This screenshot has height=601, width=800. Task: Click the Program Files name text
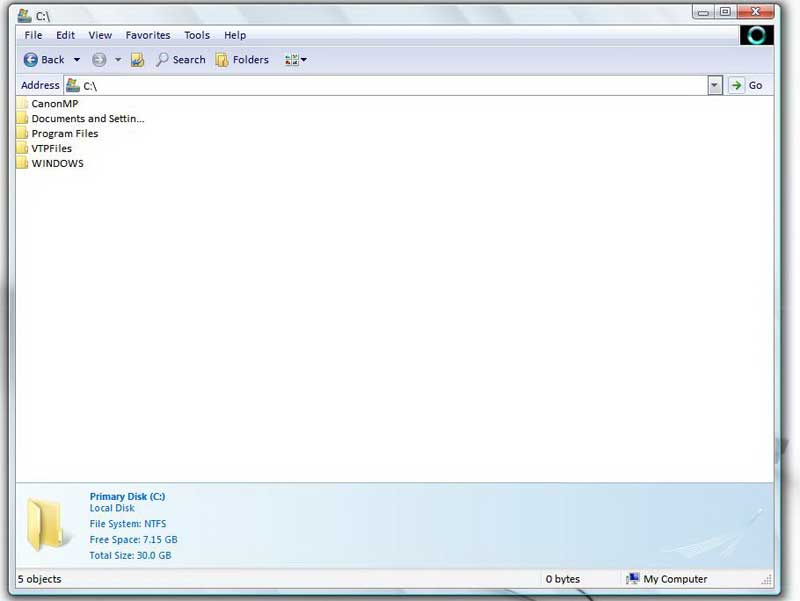65,134
